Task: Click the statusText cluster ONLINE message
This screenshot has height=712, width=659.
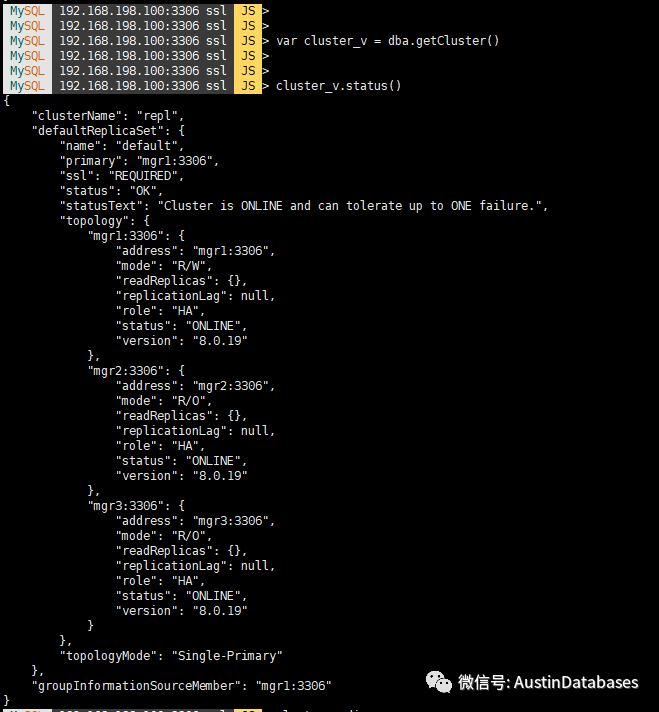Action: 354,205
